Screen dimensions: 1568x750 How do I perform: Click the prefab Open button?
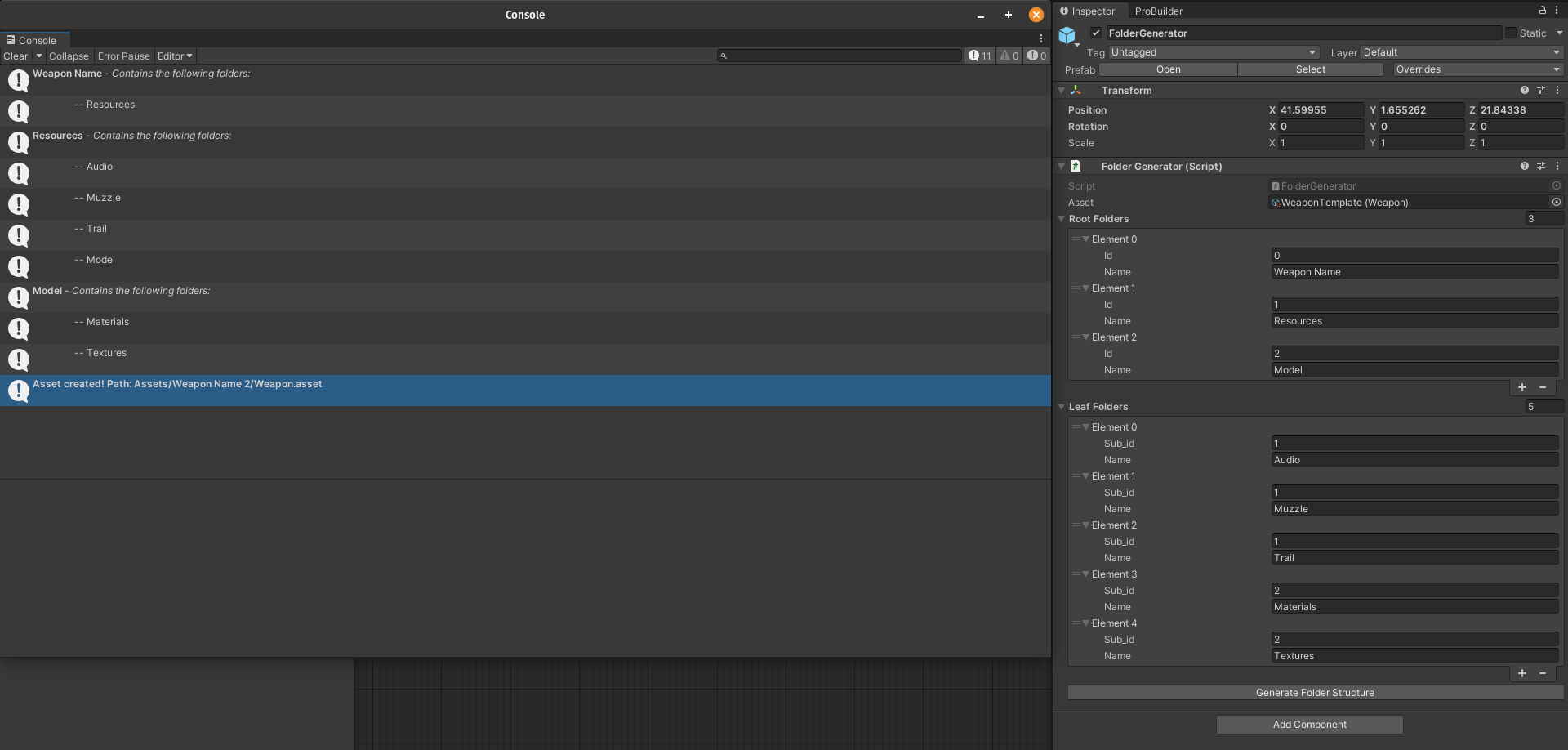(x=1168, y=69)
